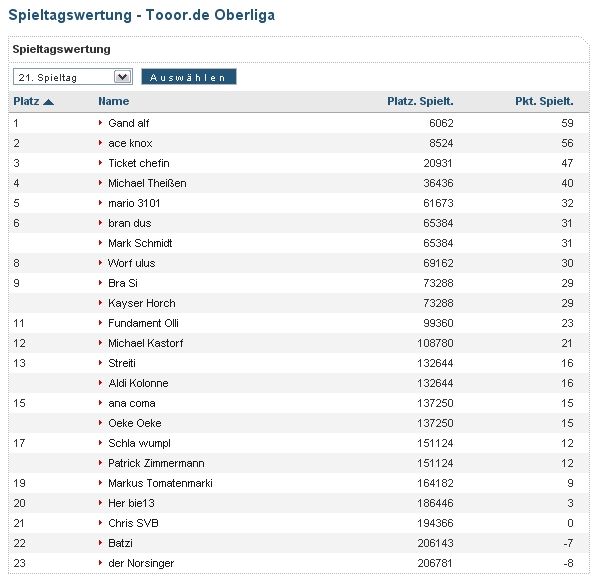Sort table by Name column
Viewport: 595px width, 579px height.
113,101
